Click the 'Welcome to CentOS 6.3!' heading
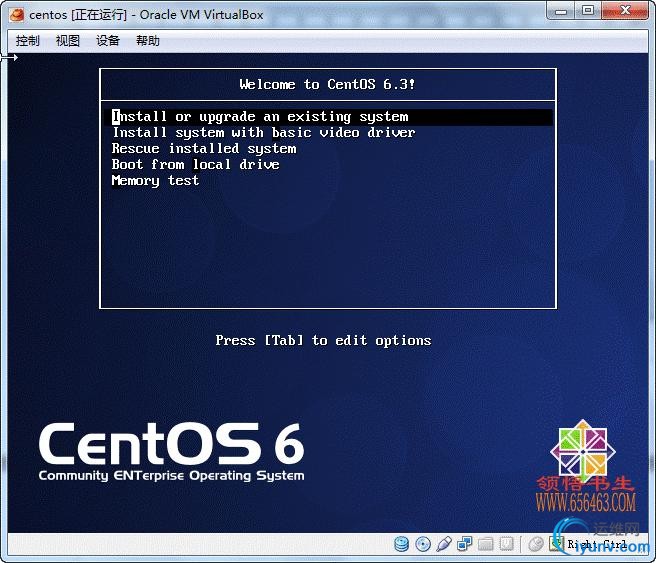The width and height of the screenshot is (656, 563). (x=328, y=84)
